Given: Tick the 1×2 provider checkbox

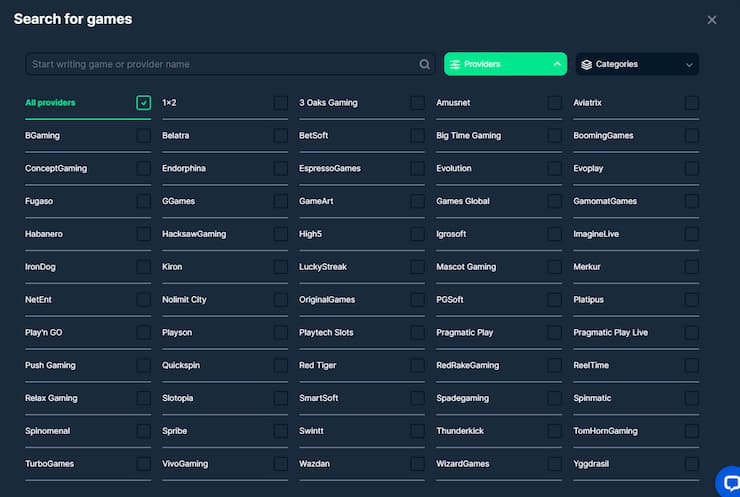Looking at the screenshot, I should pos(281,102).
